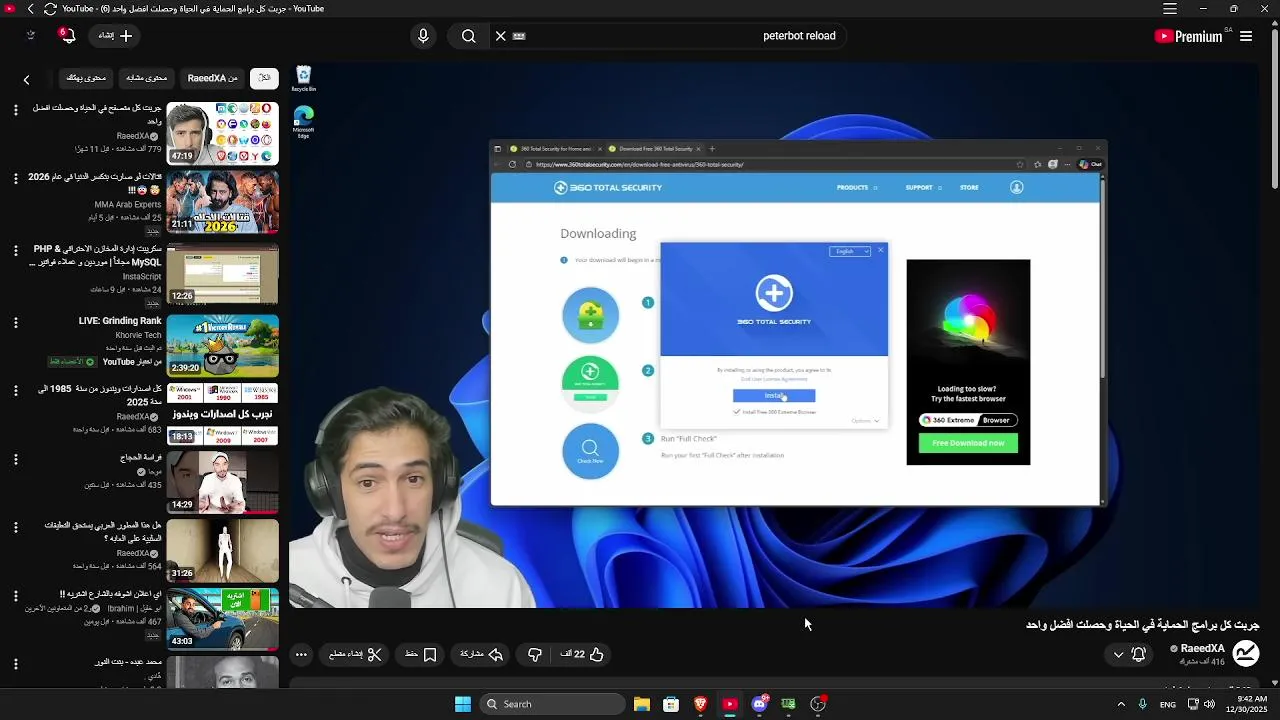This screenshot has width=1280, height=720.
Task: Open Brave browser from taskbar
Action: [701, 704]
